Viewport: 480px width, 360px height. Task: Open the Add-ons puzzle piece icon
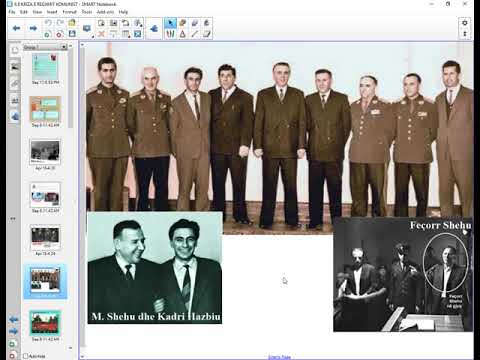point(154,29)
